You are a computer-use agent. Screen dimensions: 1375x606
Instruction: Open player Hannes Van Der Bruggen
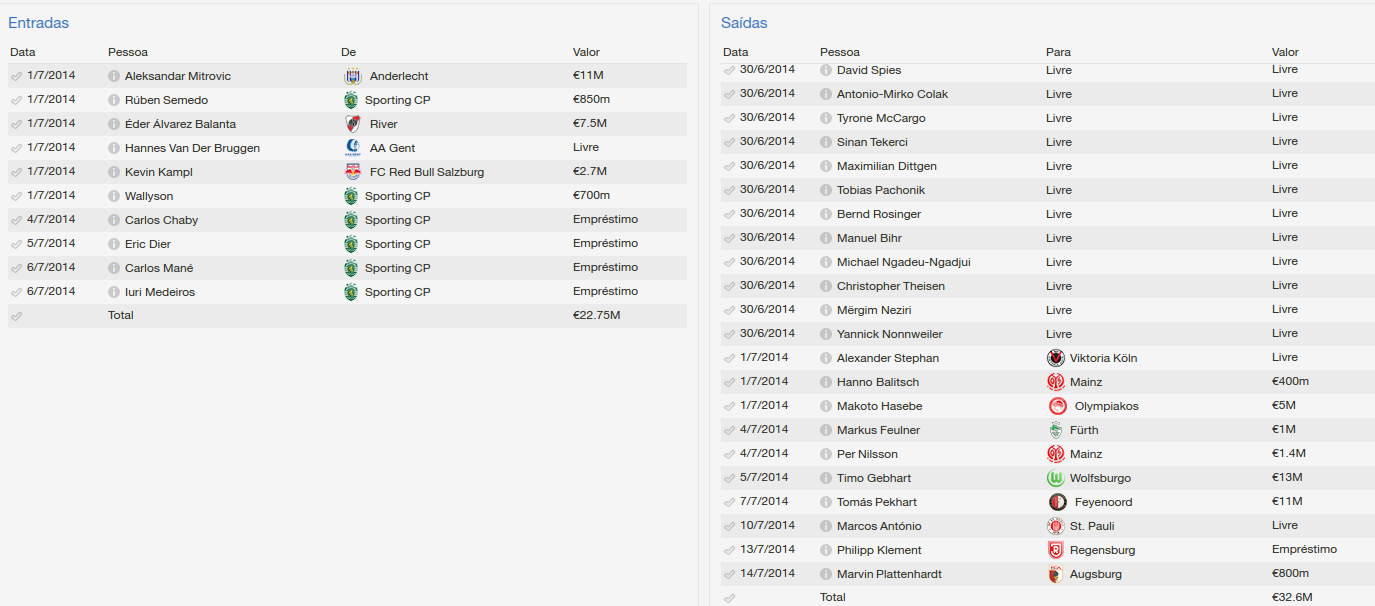point(192,148)
